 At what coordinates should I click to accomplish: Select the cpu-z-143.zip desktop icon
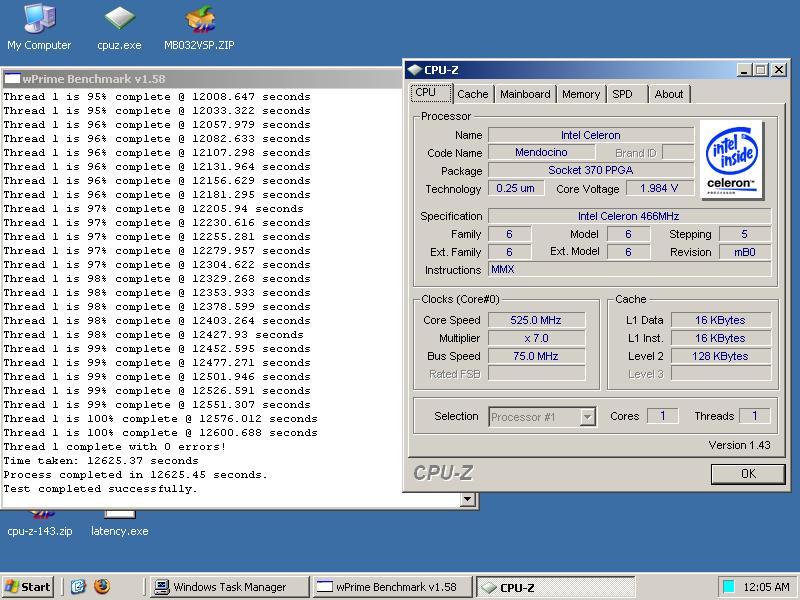[x=40, y=523]
